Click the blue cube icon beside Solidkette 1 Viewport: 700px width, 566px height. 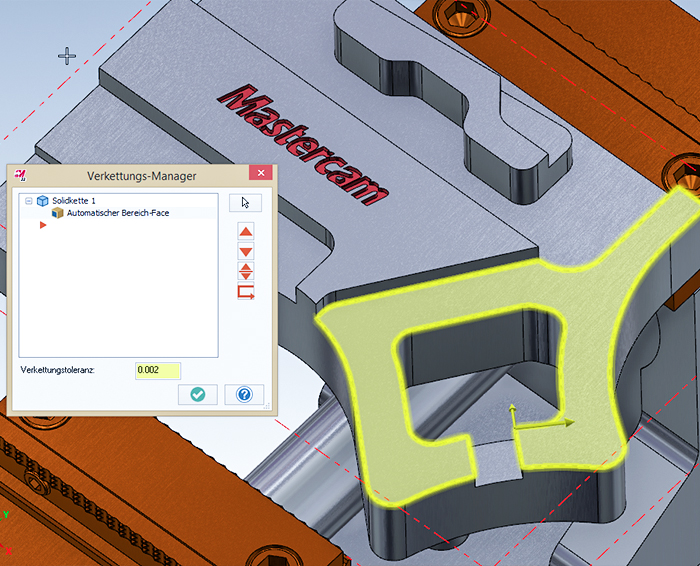click(43, 201)
